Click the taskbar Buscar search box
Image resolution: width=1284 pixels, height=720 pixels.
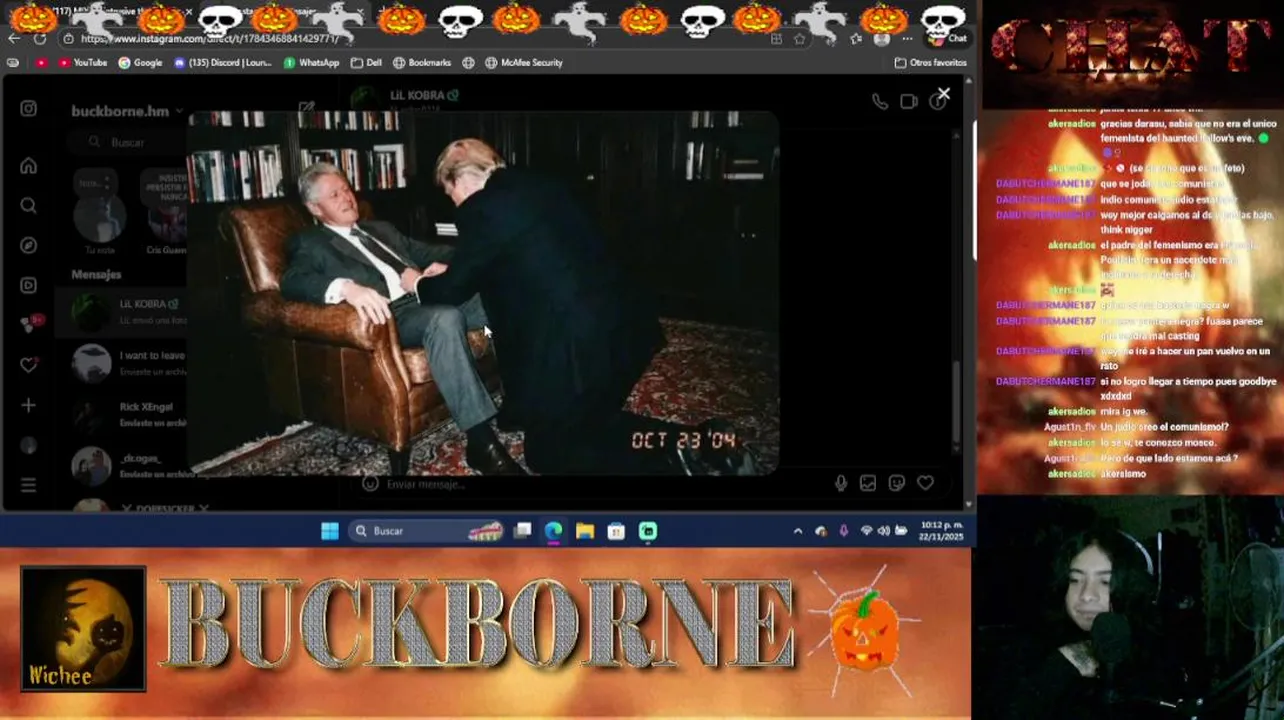point(428,531)
